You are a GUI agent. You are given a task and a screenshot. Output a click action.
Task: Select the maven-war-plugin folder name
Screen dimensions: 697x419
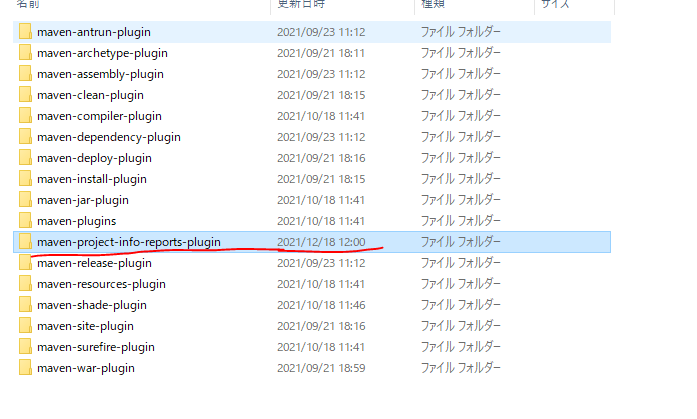click(86, 368)
